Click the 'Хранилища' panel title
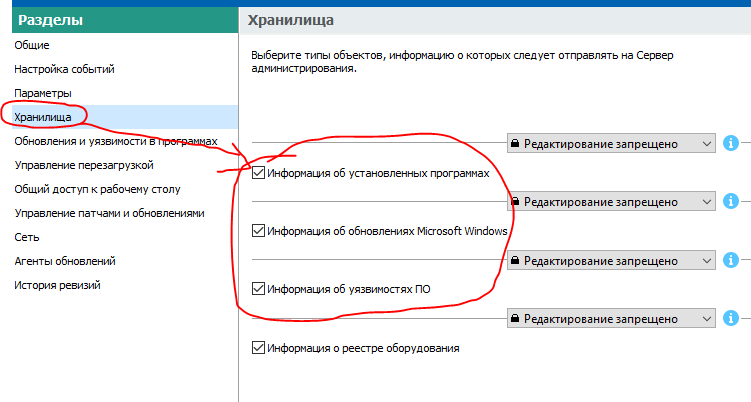Screen dimensions: 751x402 pyautogui.click(x=290, y=20)
